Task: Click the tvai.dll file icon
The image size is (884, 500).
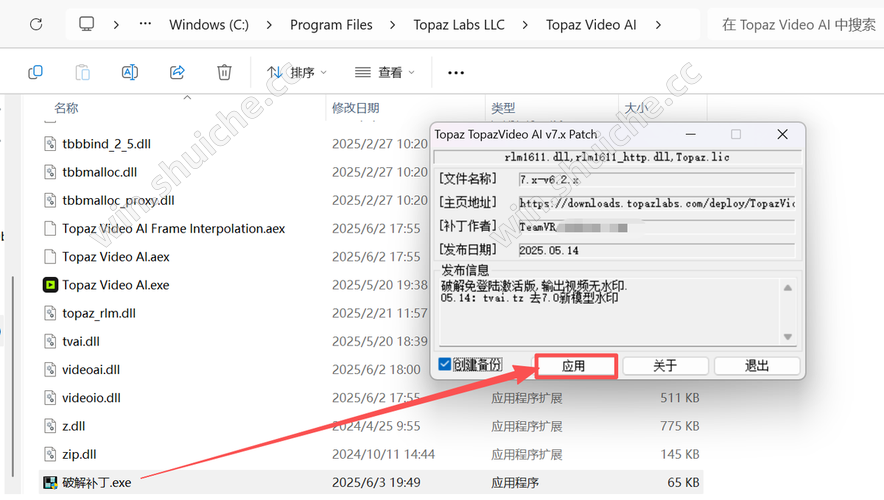Action: [50, 341]
